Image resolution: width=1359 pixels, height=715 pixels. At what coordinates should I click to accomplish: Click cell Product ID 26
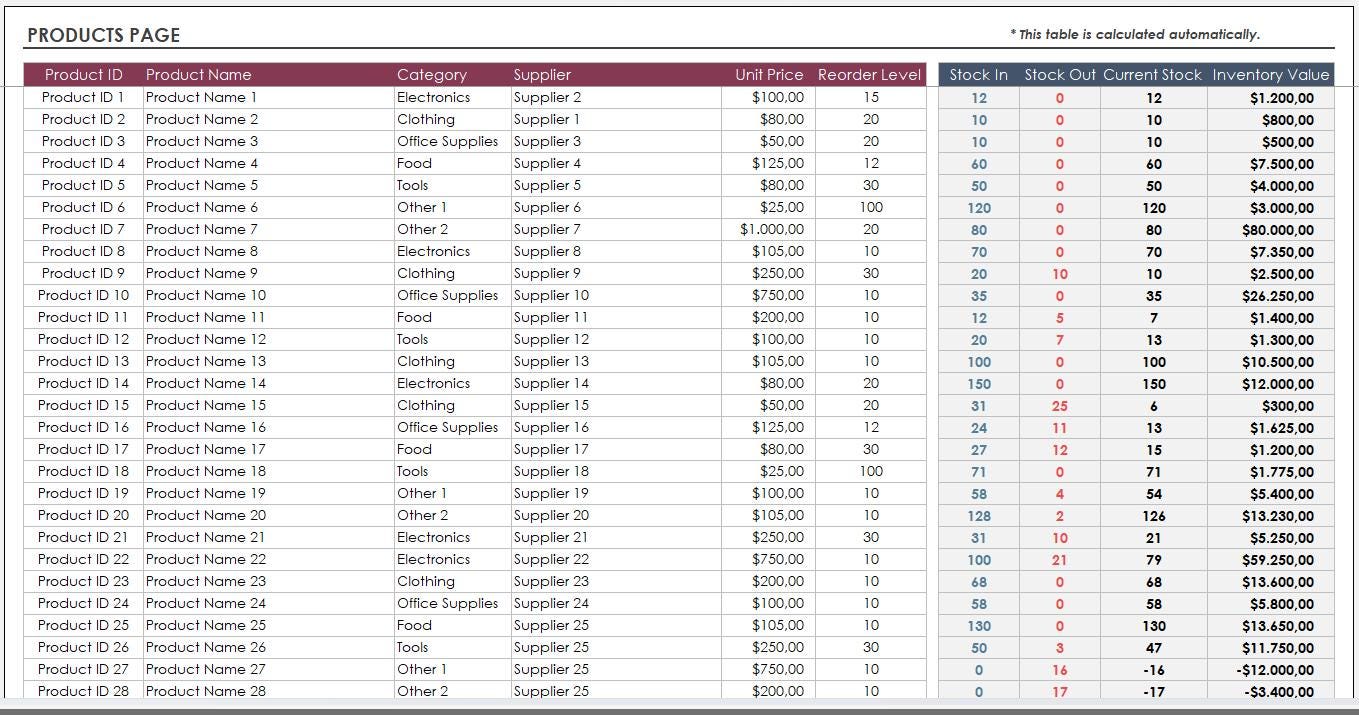pos(83,647)
